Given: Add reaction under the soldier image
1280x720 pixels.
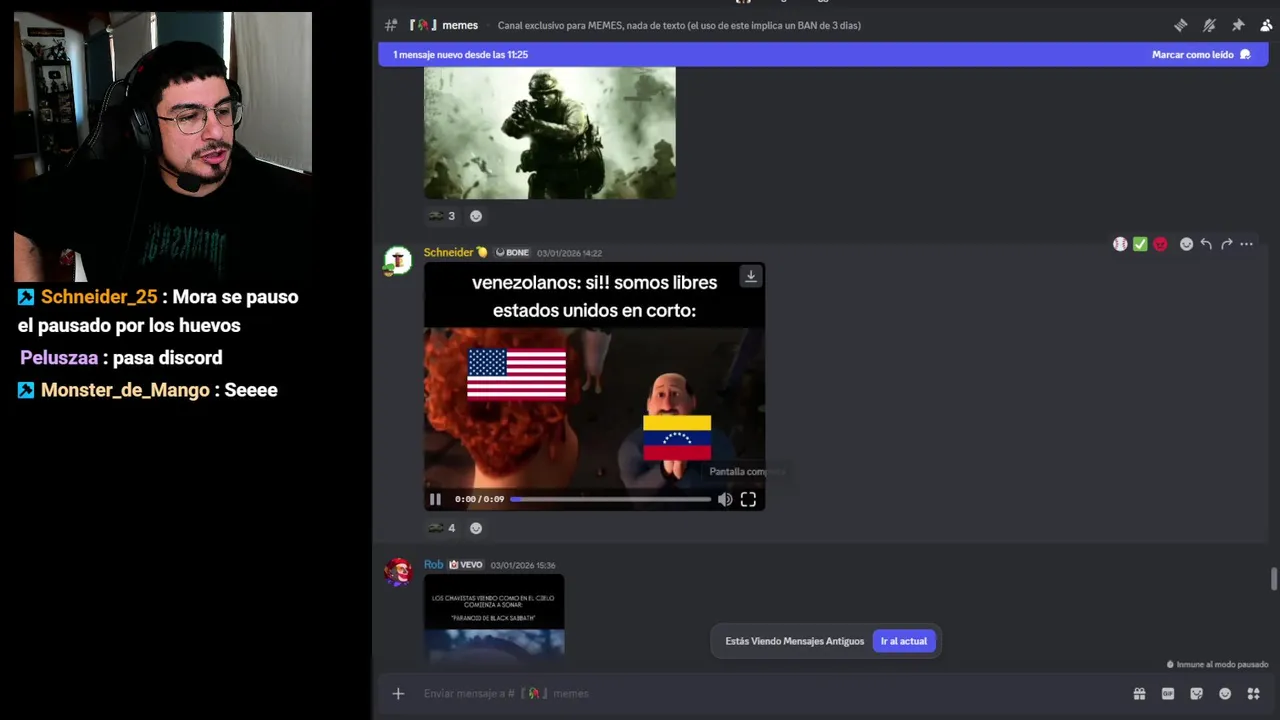Looking at the screenshot, I should 476,216.
